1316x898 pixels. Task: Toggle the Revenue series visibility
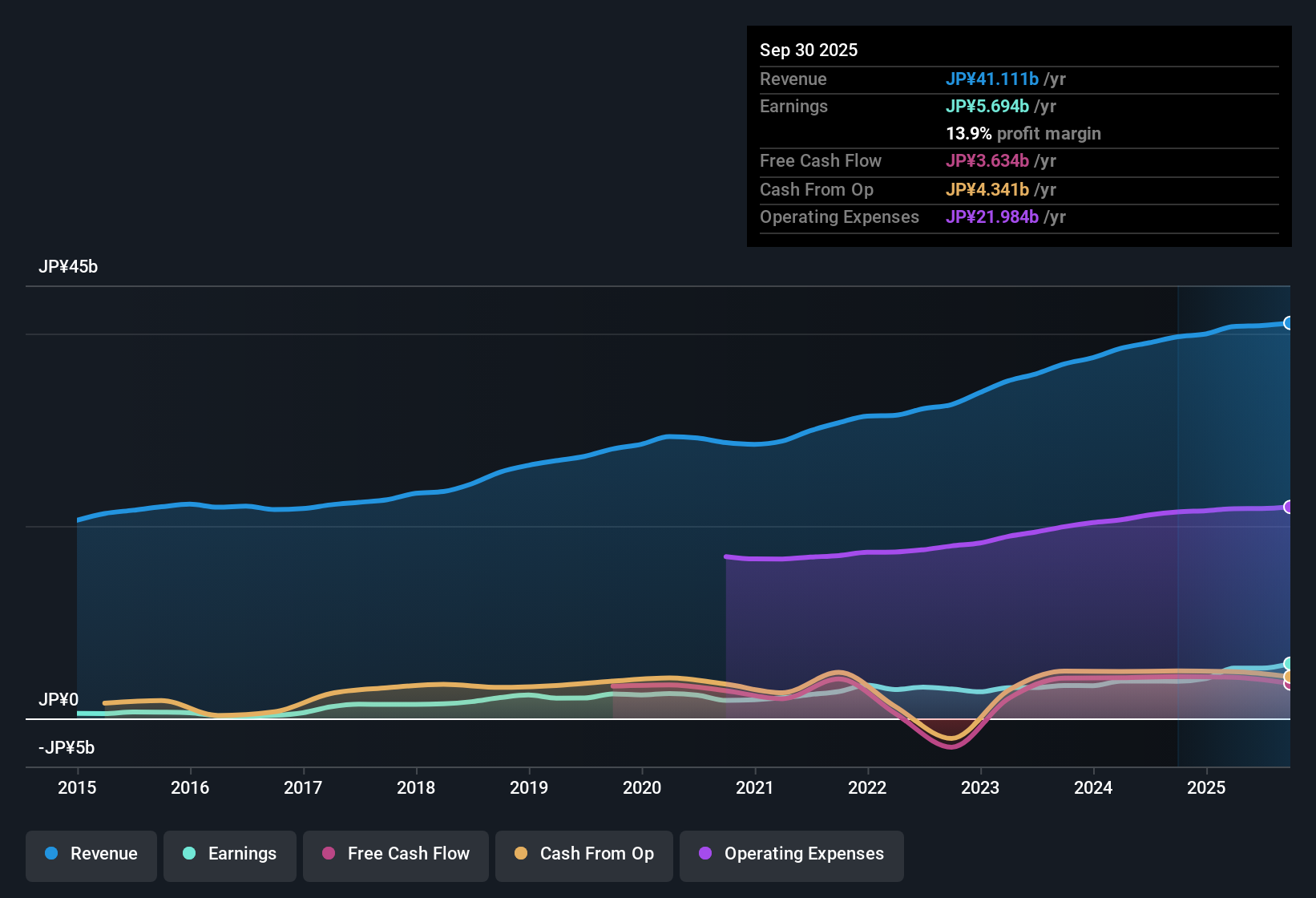tap(91, 854)
